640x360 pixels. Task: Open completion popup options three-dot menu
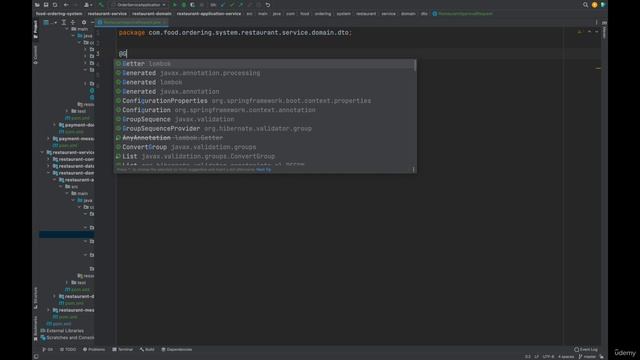click(x=413, y=169)
